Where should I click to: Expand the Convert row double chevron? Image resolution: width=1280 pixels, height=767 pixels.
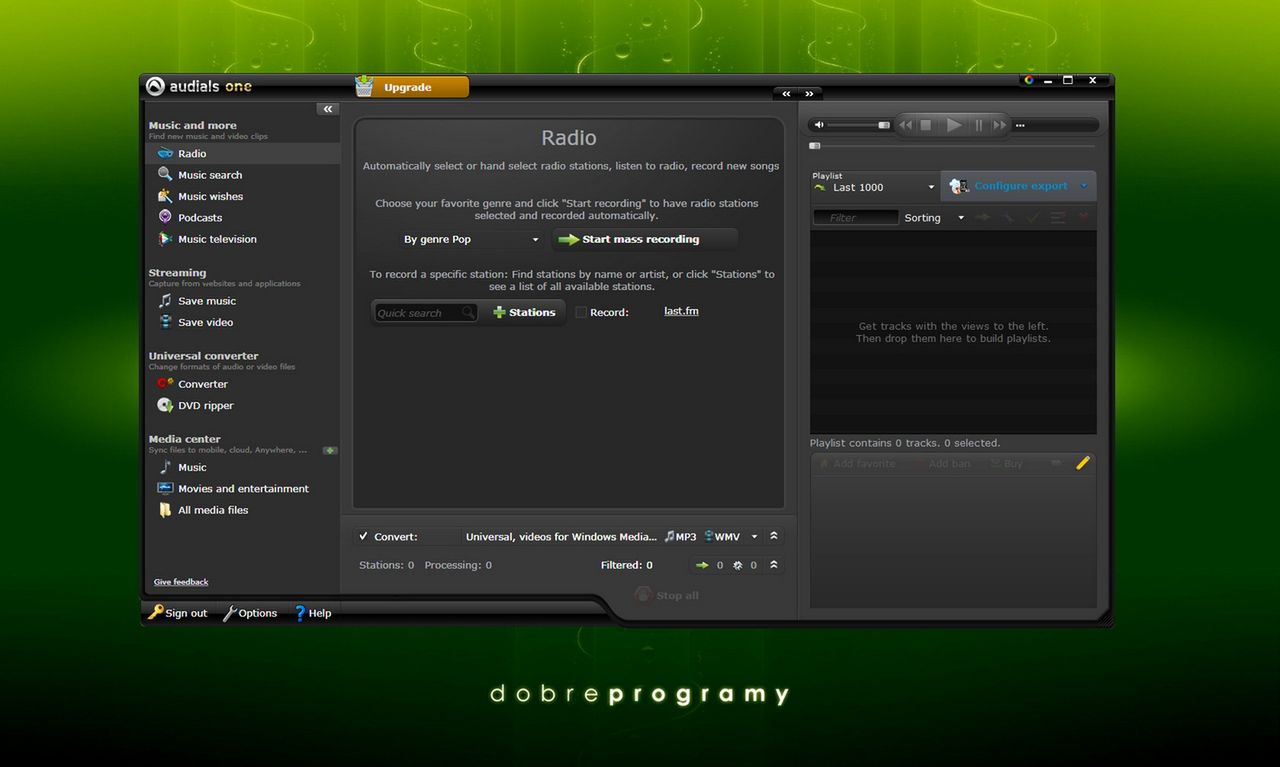point(774,536)
